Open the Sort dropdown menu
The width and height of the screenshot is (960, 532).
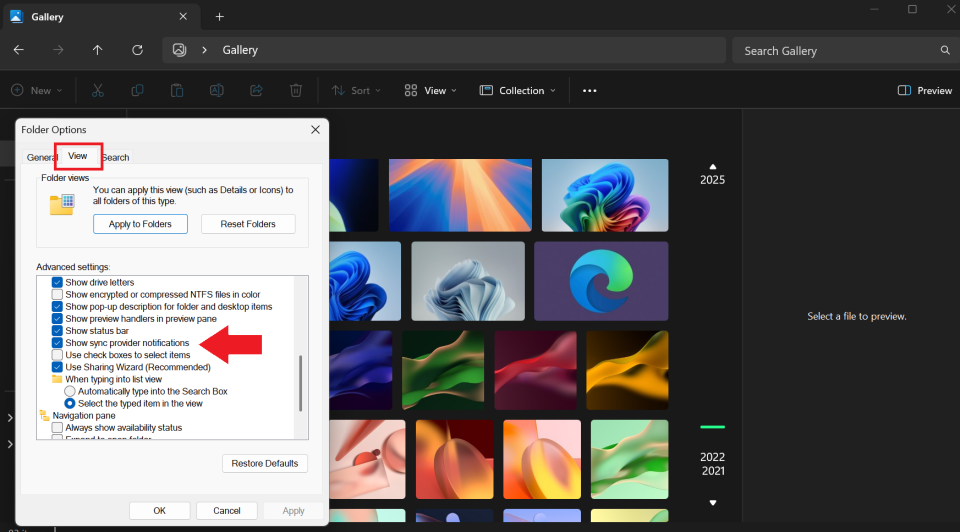point(351,90)
